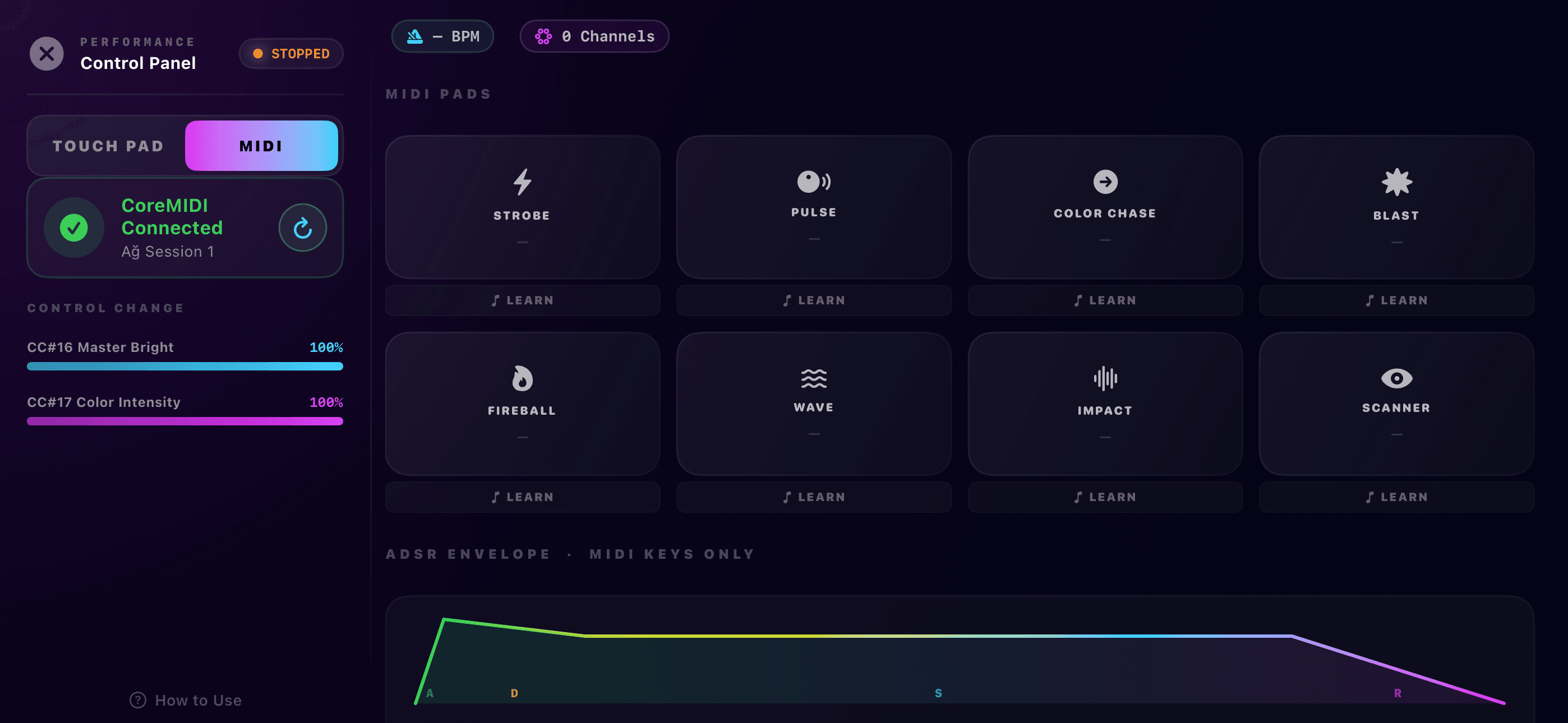This screenshot has width=1568, height=723.
Task: Click the MIDI Pads section header
Action: 438,93
